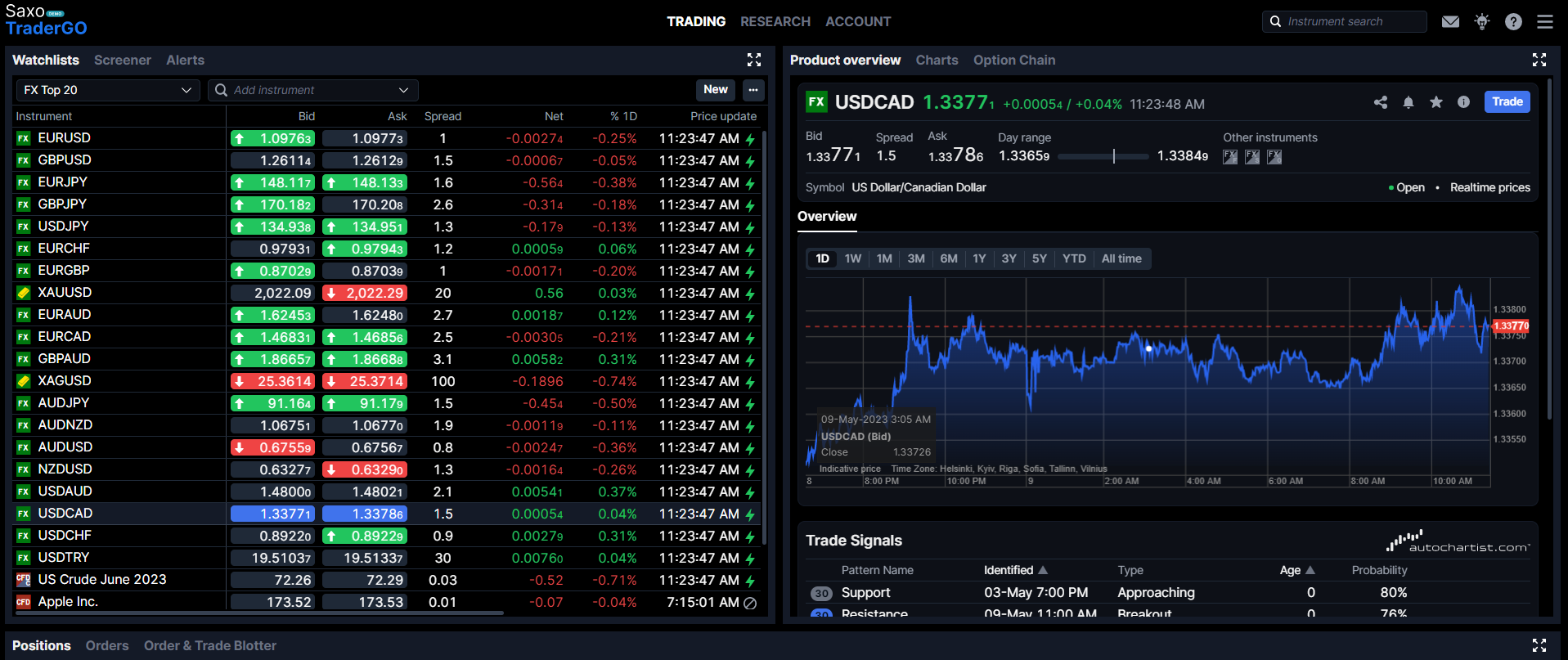Click the third Other instruments icon

click(1274, 157)
